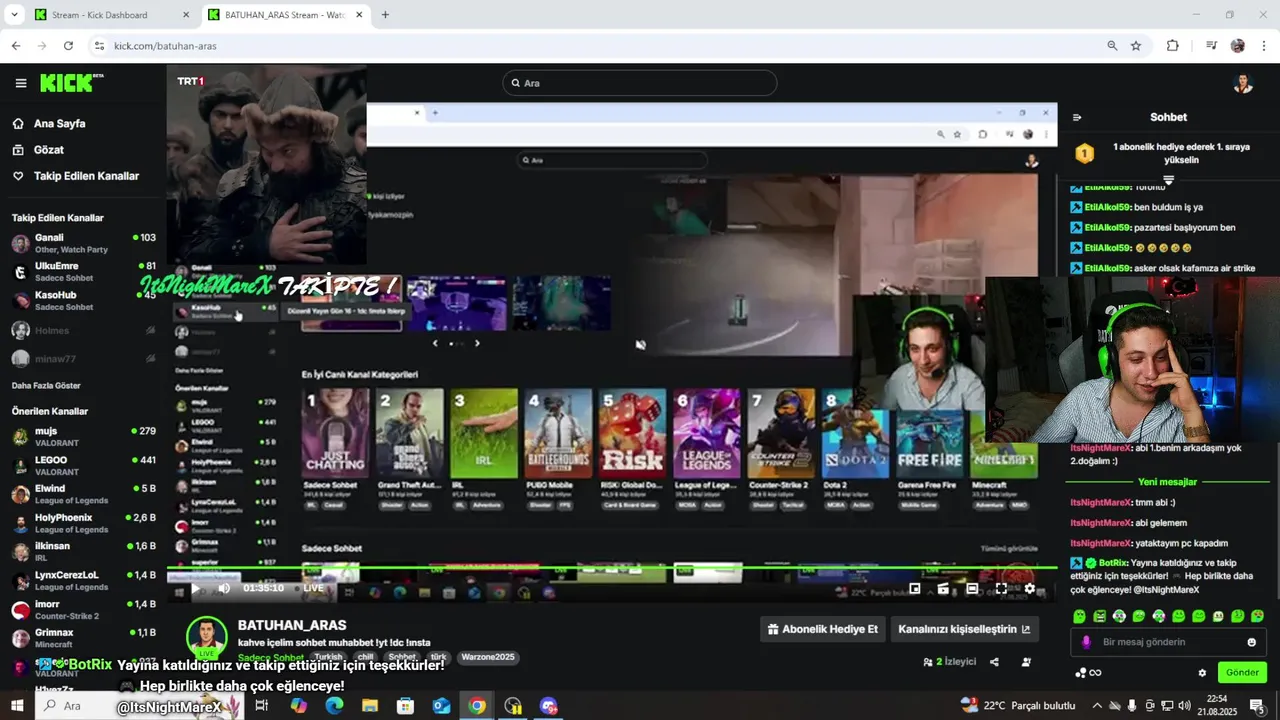Click BotRix username in chat
Image resolution: width=1280 pixels, height=720 pixels.
1113,563
